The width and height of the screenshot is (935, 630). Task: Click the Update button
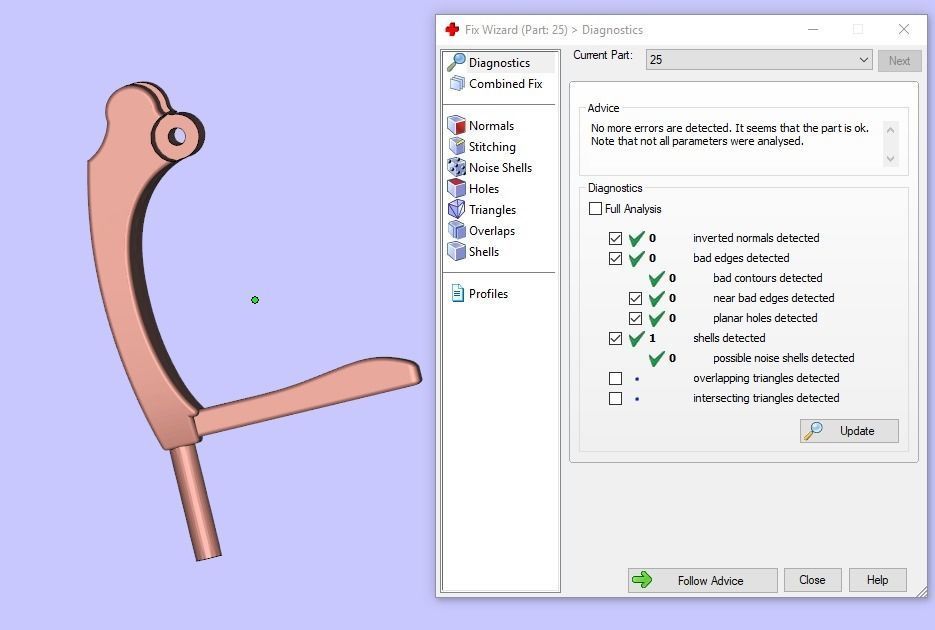pyautogui.click(x=849, y=430)
